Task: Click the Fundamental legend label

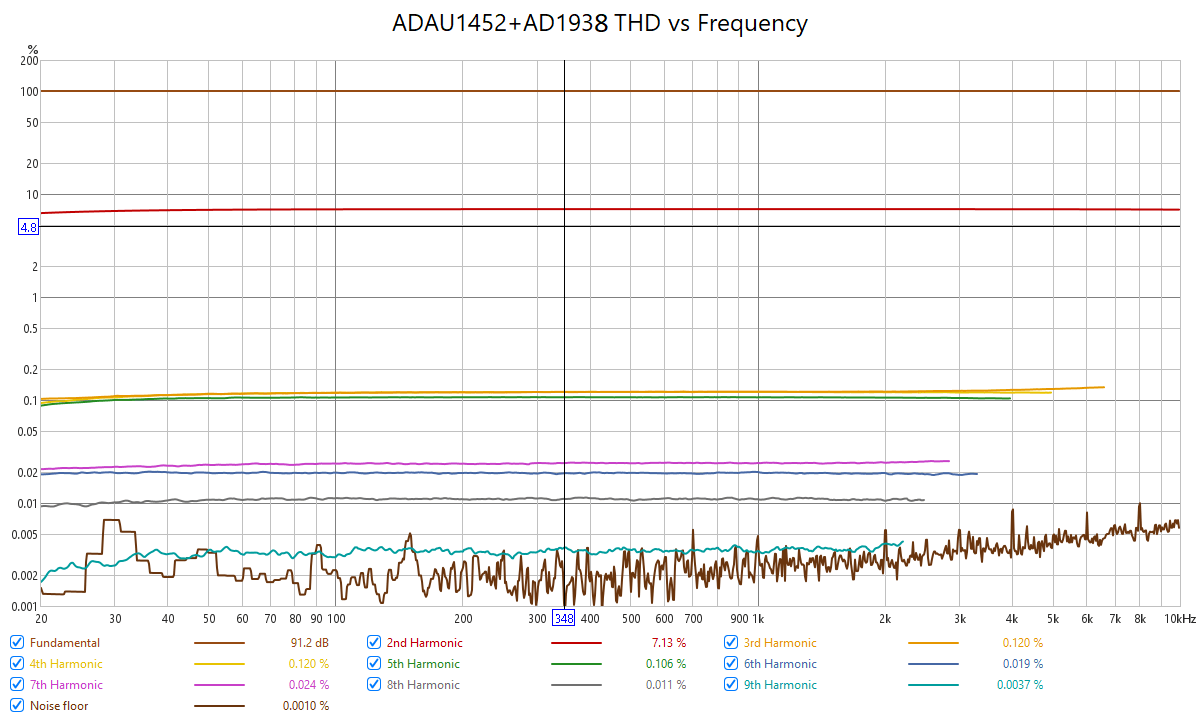Action: [65, 643]
